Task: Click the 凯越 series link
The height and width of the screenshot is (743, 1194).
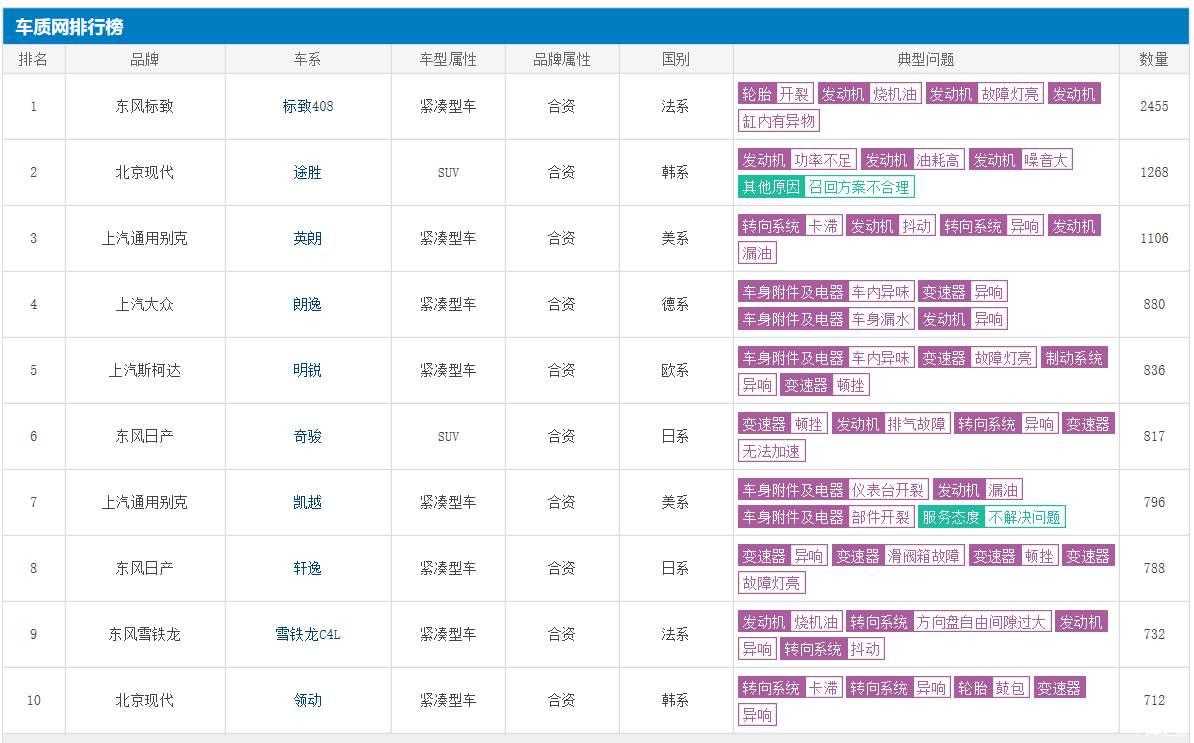Action: pyautogui.click(x=308, y=502)
